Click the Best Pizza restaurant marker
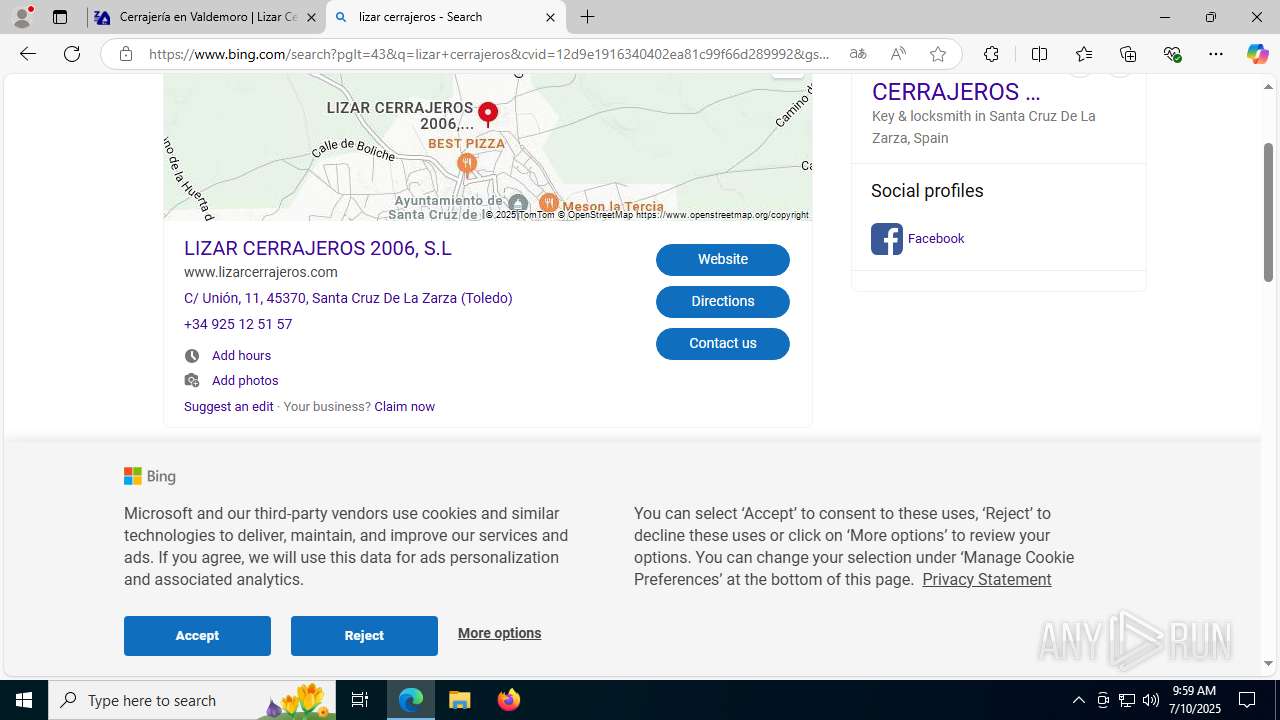Image resolution: width=1280 pixels, height=720 pixels. click(x=466, y=164)
